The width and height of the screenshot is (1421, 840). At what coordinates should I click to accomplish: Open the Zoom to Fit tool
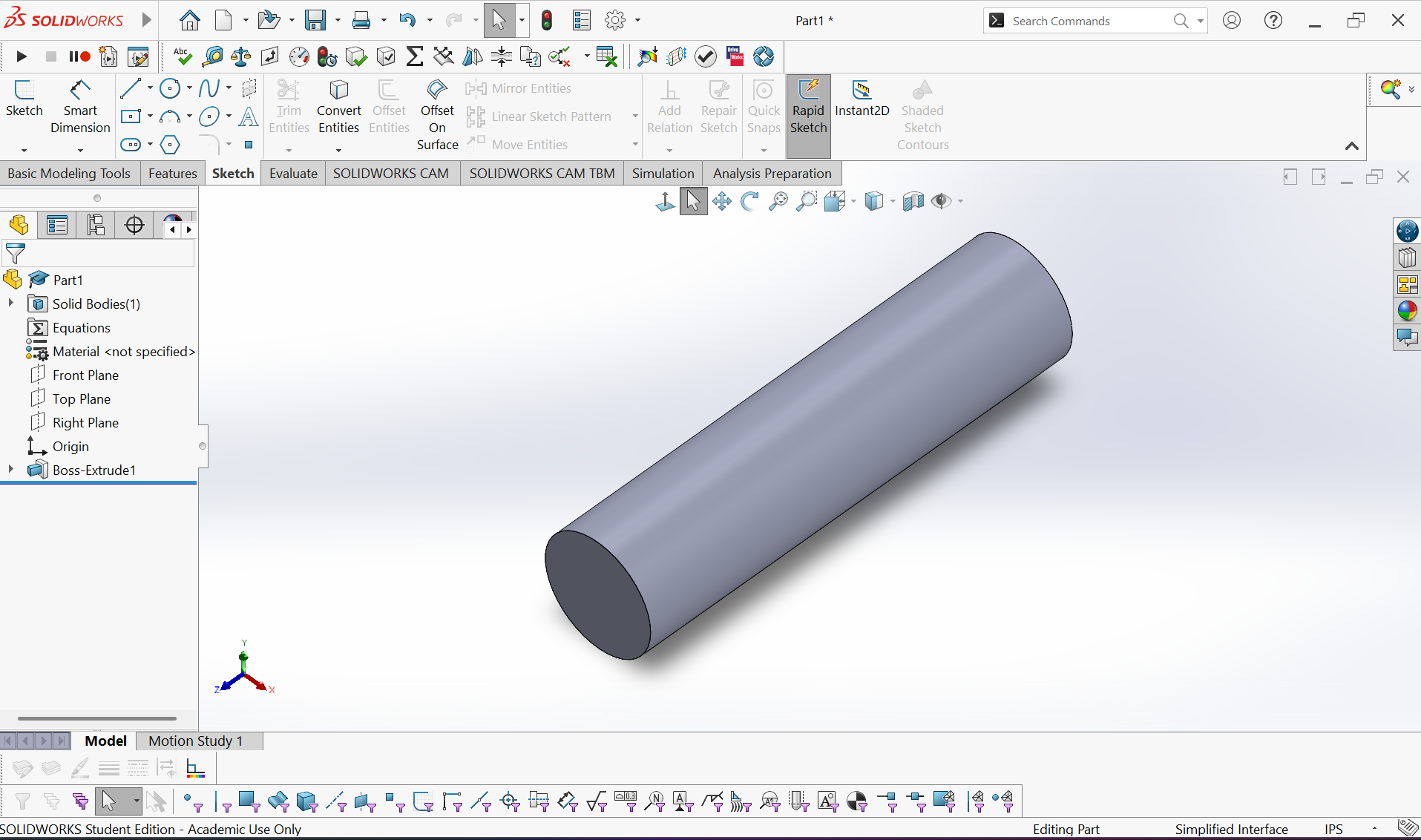[x=778, y=201]
